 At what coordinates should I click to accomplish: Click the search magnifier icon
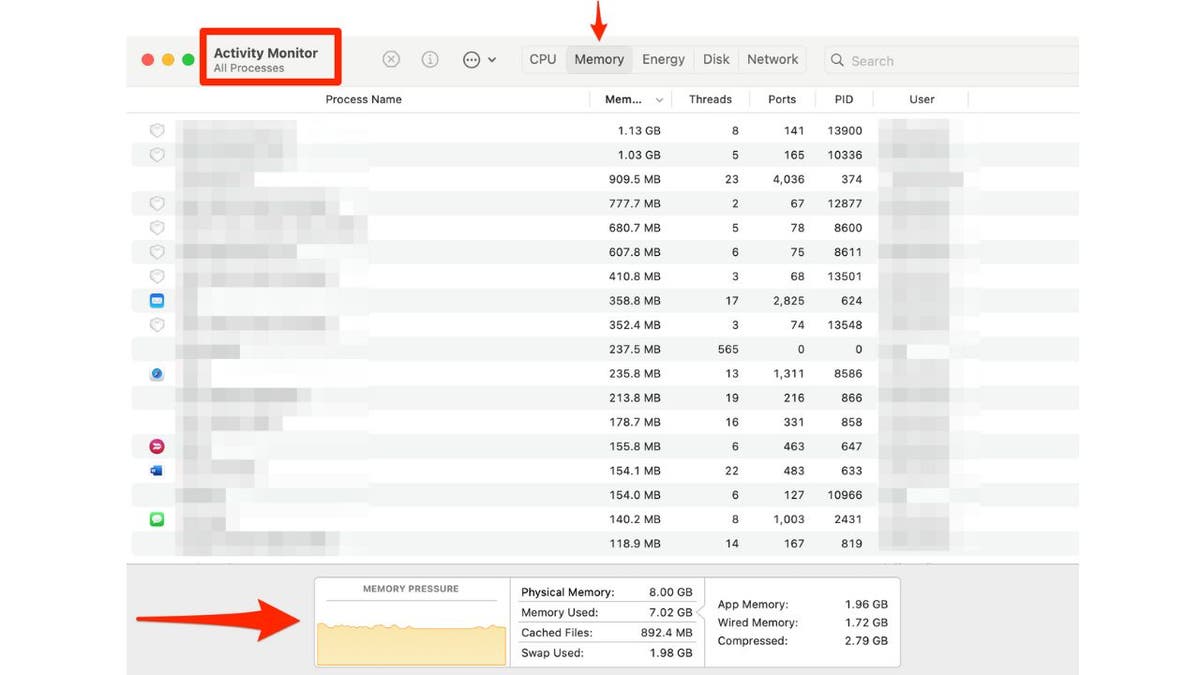(837, 61)
